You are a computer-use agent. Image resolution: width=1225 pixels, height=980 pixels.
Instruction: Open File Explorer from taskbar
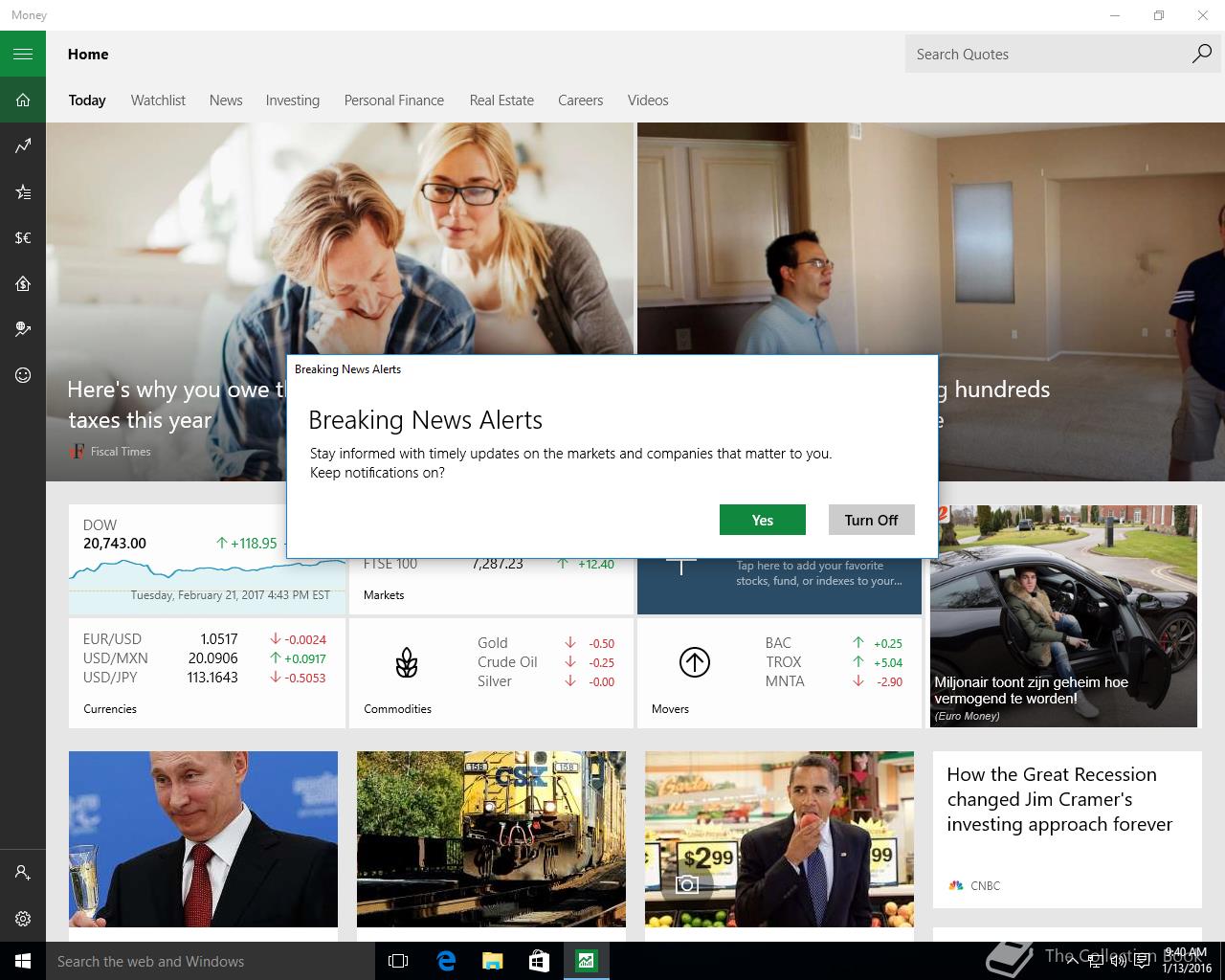coord(492,961)
